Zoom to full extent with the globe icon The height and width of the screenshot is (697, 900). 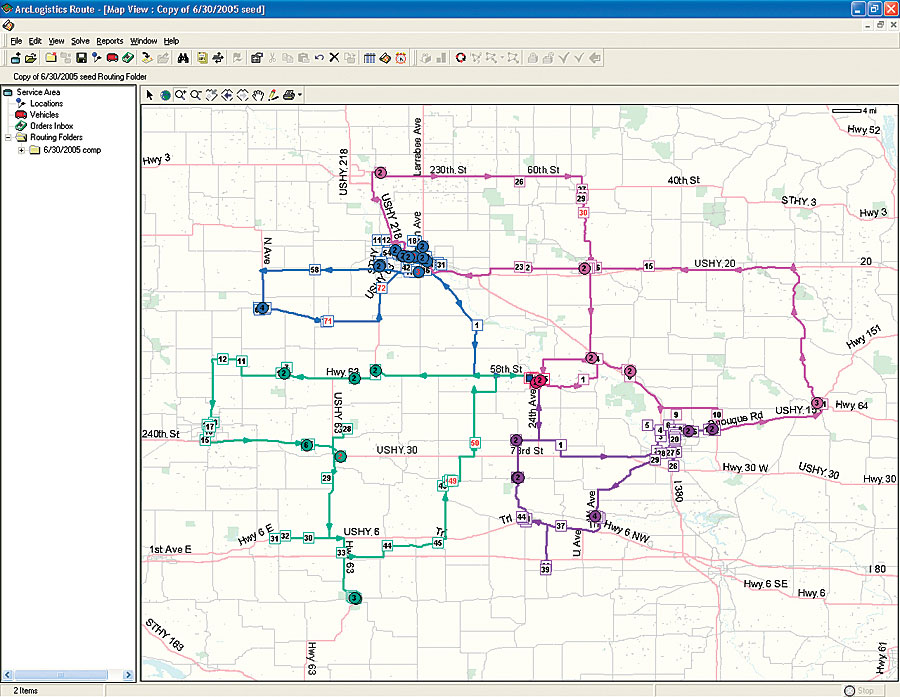[165, 95]
